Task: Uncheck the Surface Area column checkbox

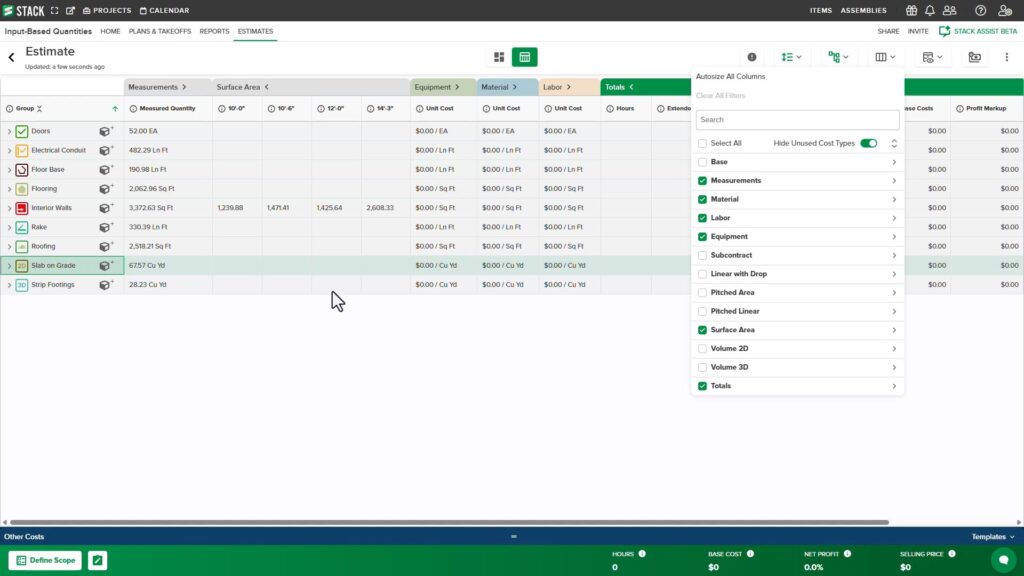Action: tap(702, 330)
